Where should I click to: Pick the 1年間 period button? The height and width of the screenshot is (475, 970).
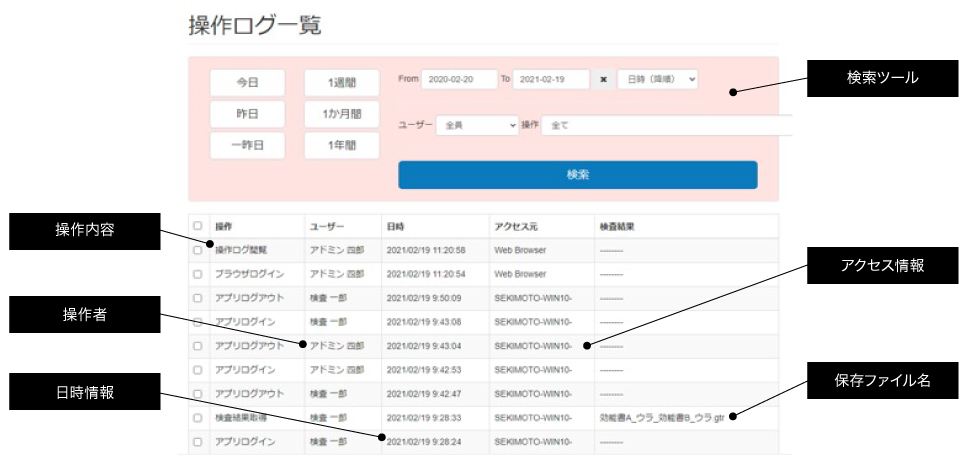click(341, 145)
